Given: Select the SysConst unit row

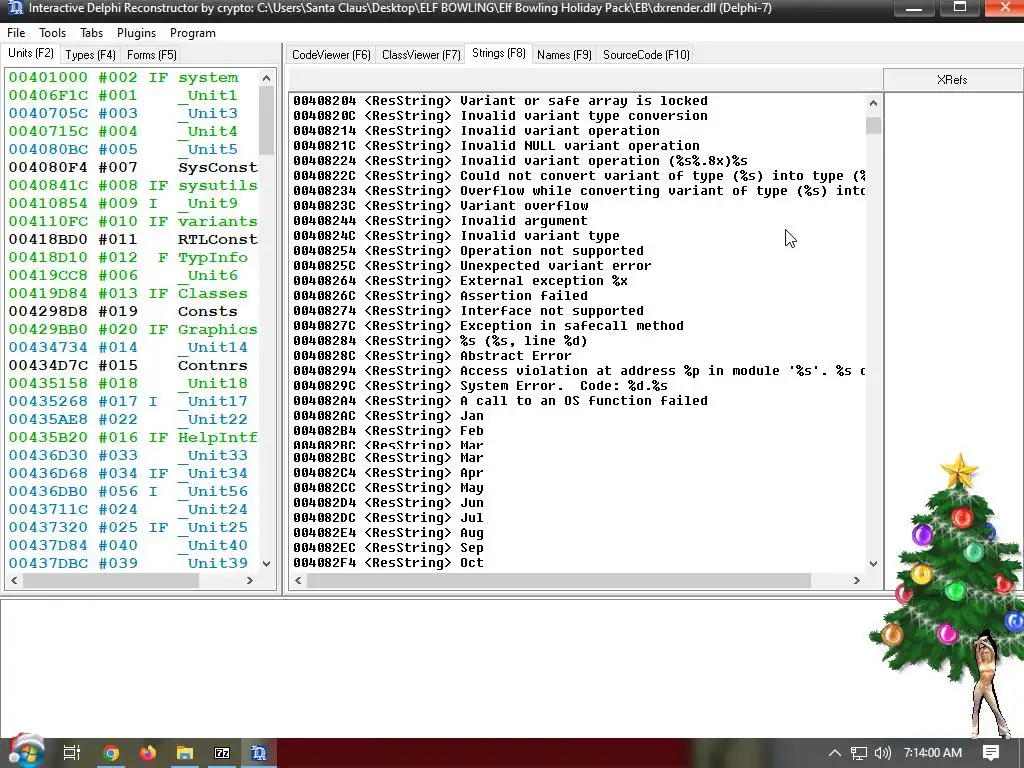Looking at the screenshot, I should [133, 167].
